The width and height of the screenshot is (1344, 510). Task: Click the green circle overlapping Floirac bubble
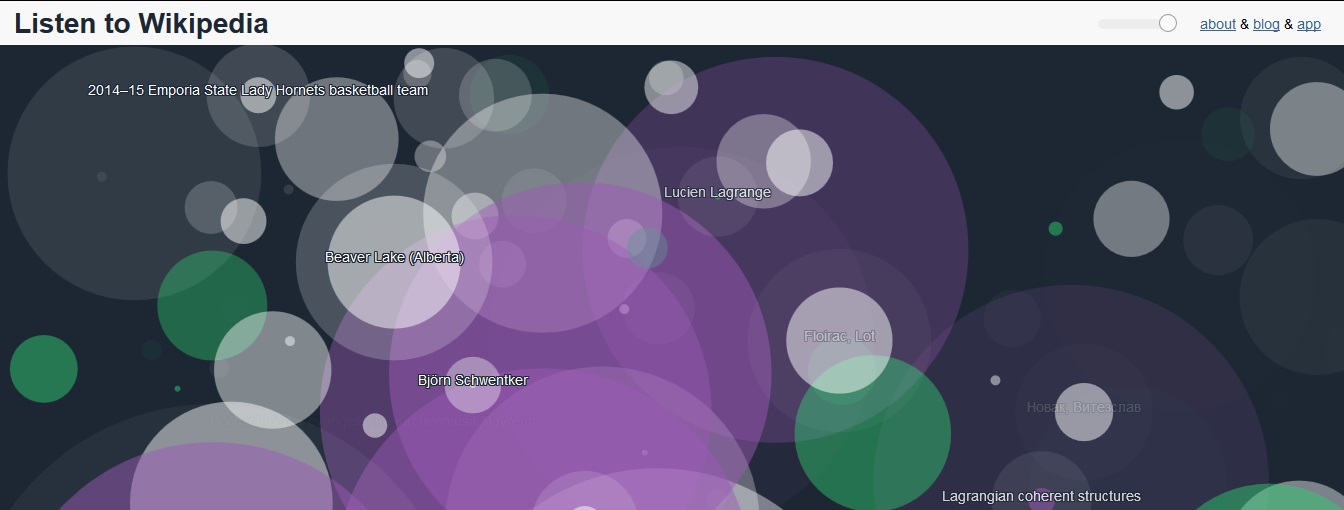click(872, 434)
